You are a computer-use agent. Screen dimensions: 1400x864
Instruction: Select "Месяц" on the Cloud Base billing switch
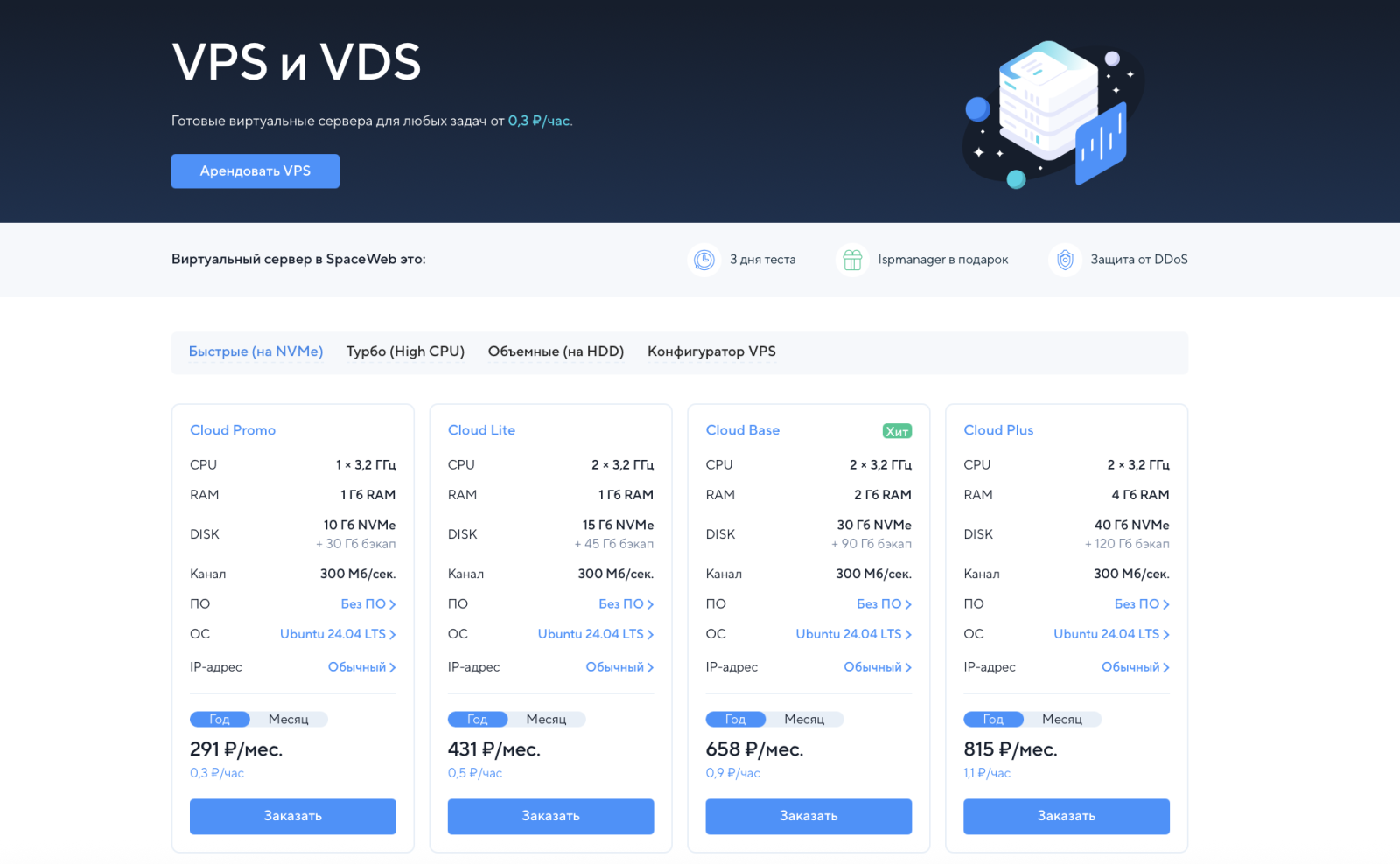tap(803, 720)
